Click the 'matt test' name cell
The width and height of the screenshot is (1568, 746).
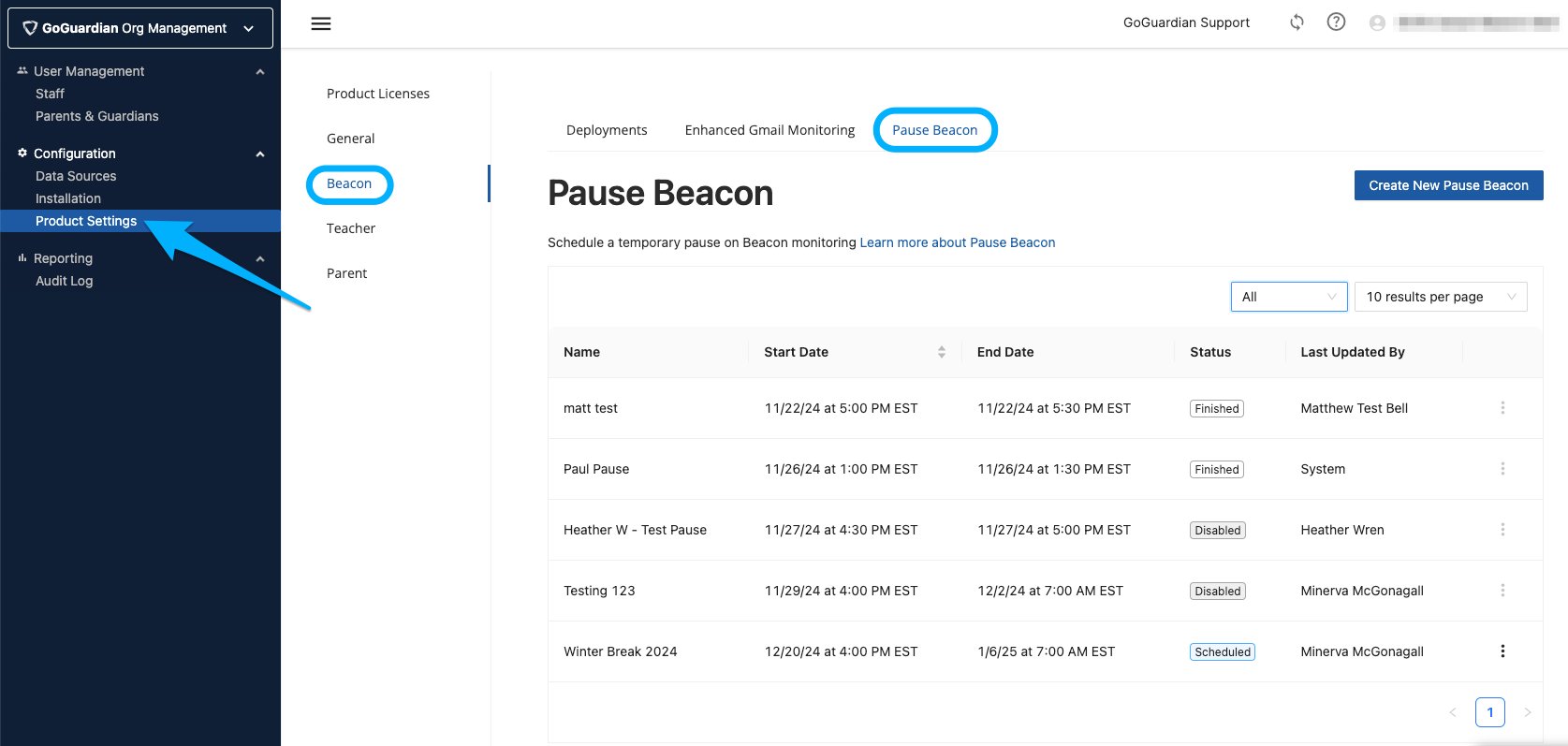(591, 408)
